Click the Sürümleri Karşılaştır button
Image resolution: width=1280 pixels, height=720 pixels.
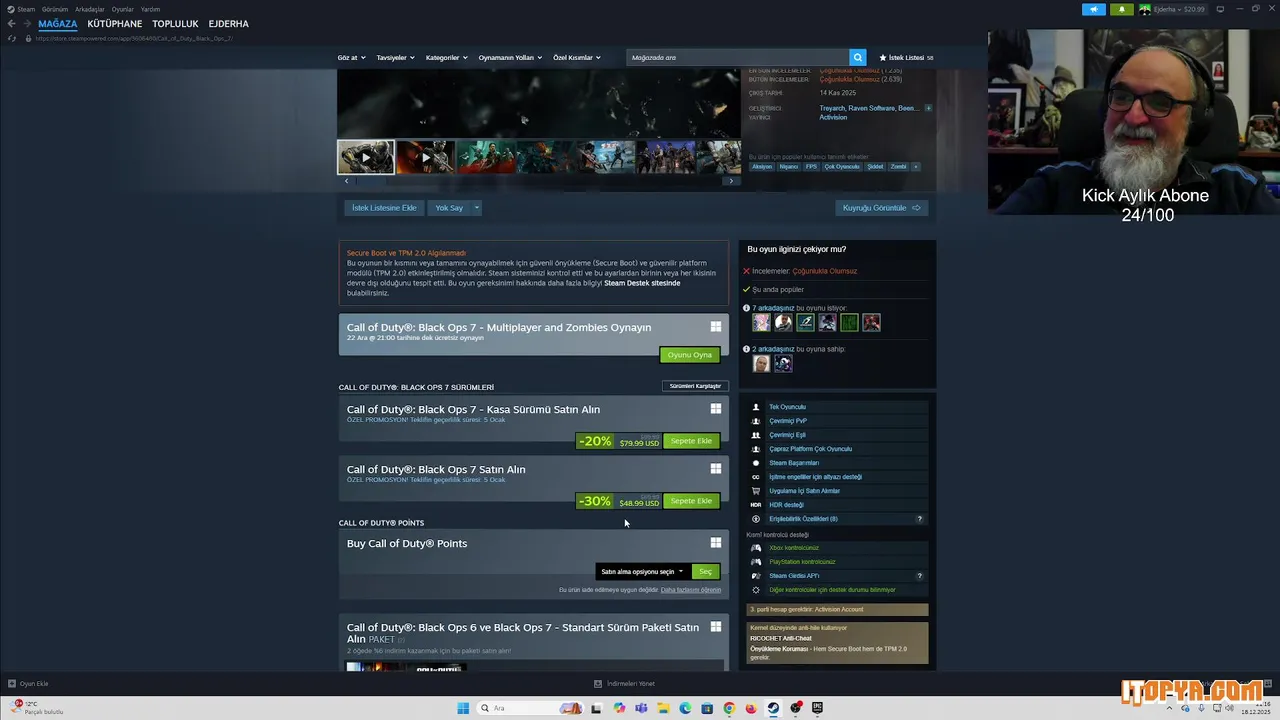click(695, 386)
